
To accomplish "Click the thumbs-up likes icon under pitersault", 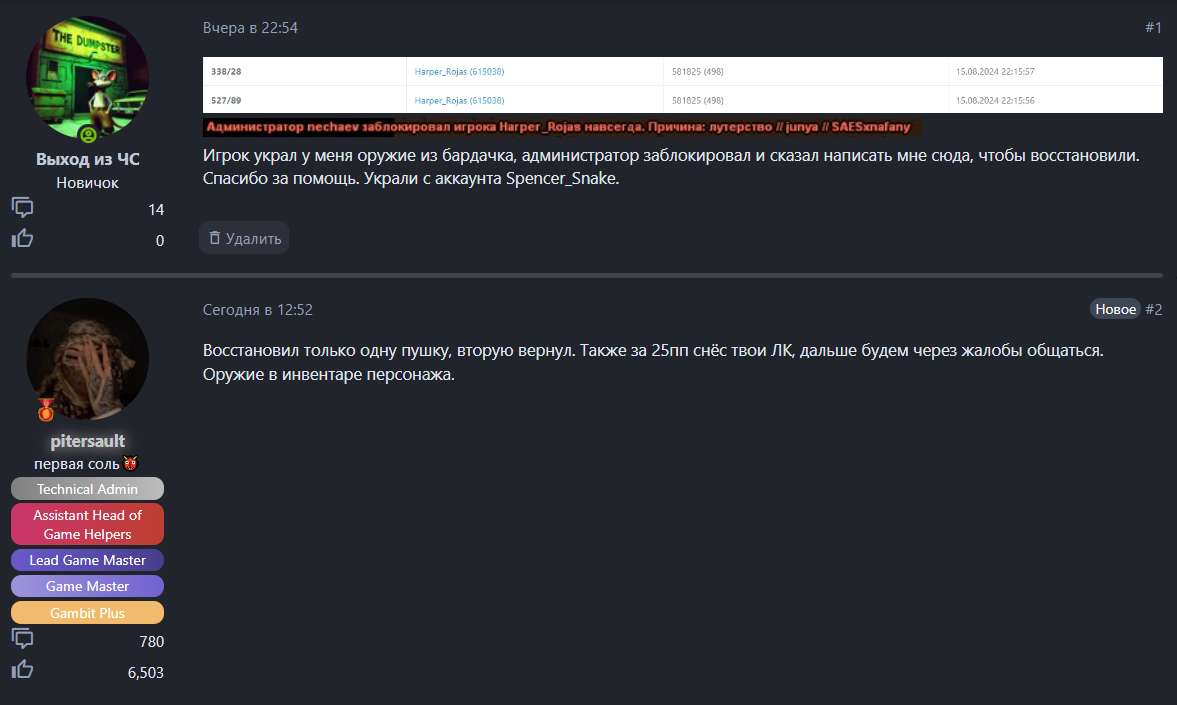I will point(22,670).
